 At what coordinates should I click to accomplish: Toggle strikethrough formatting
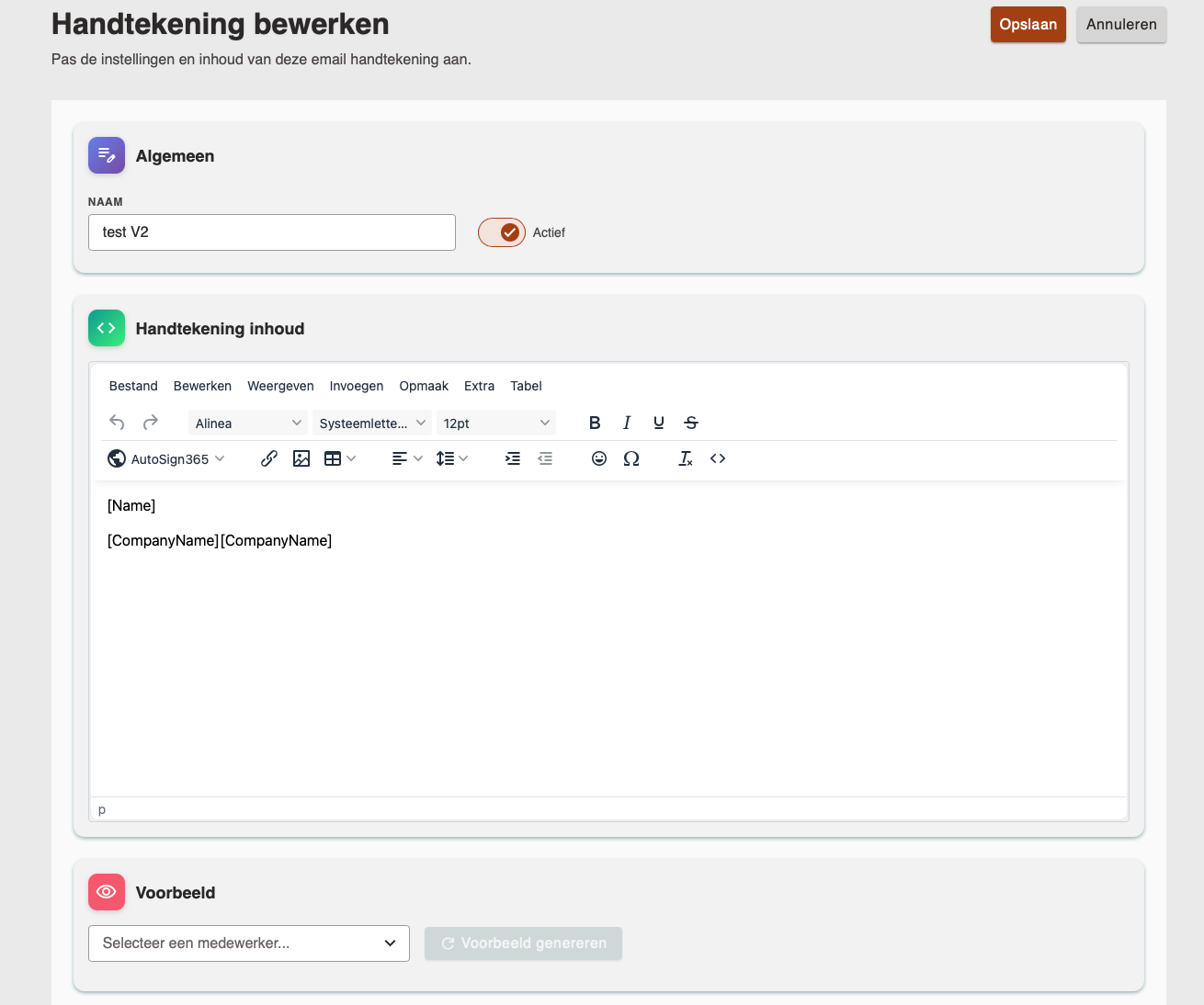click(x=691, y=423)
